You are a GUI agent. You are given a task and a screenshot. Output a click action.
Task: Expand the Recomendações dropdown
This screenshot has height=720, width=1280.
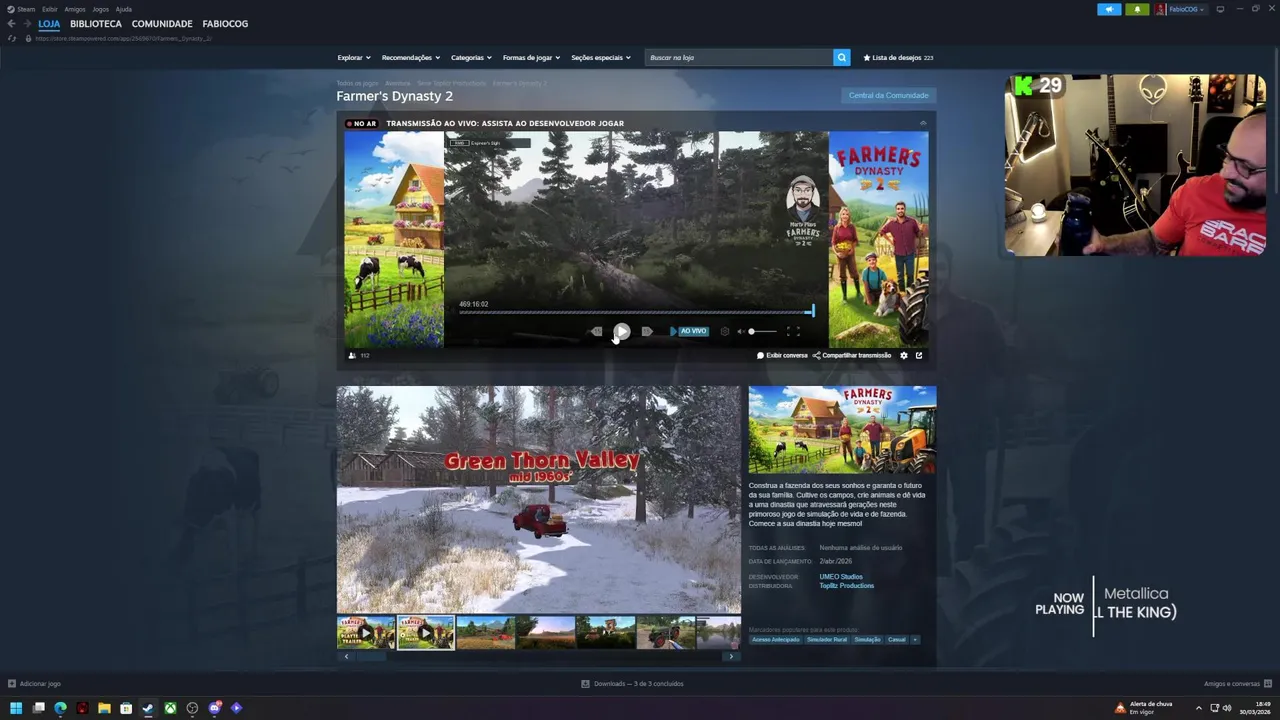(411, 58)
